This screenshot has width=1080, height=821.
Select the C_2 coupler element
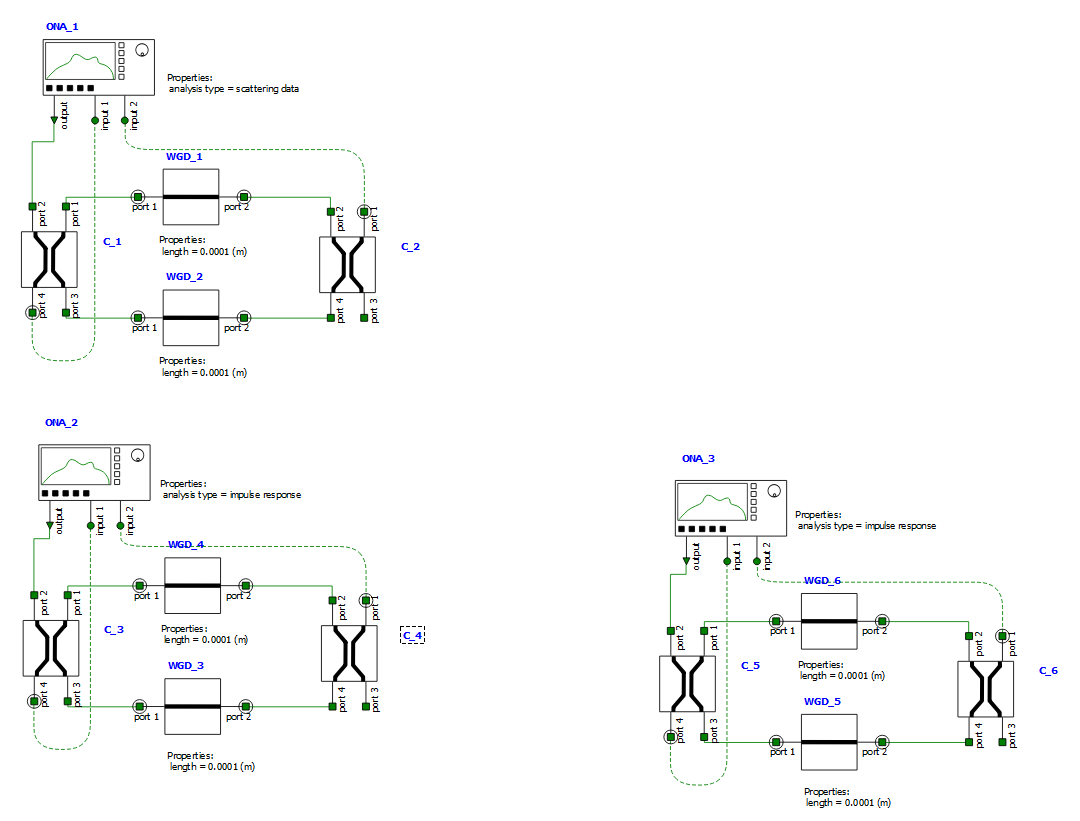(x=349, y=265)
